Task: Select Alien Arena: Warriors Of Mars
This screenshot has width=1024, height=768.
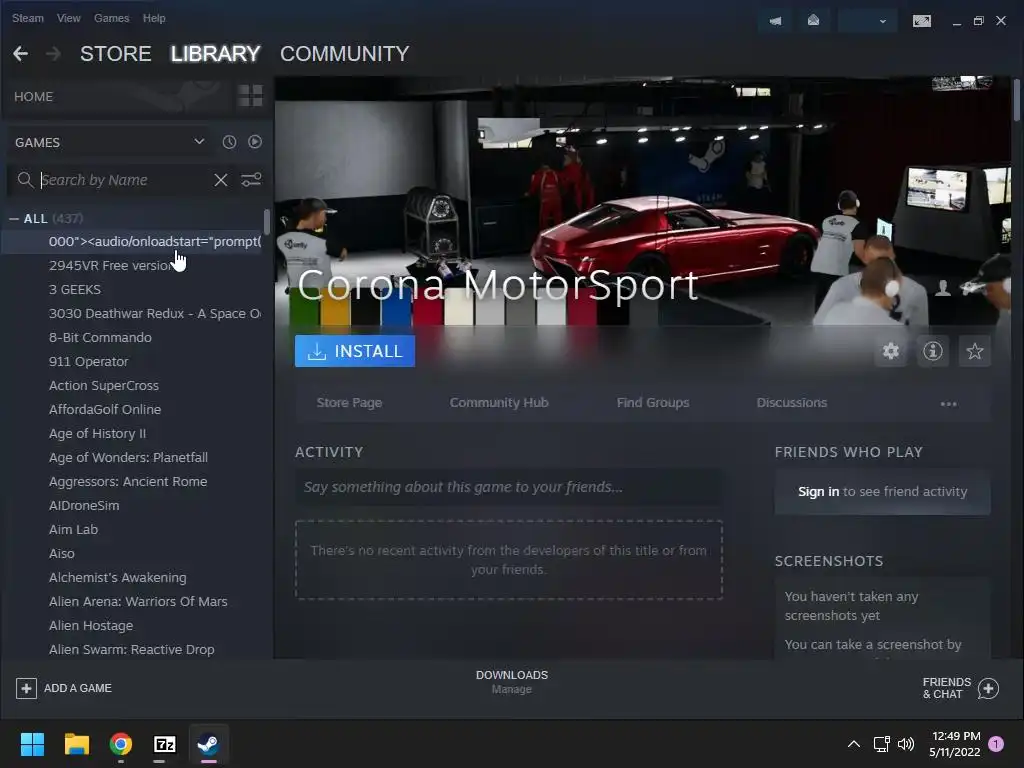Action: coord(138,601)
